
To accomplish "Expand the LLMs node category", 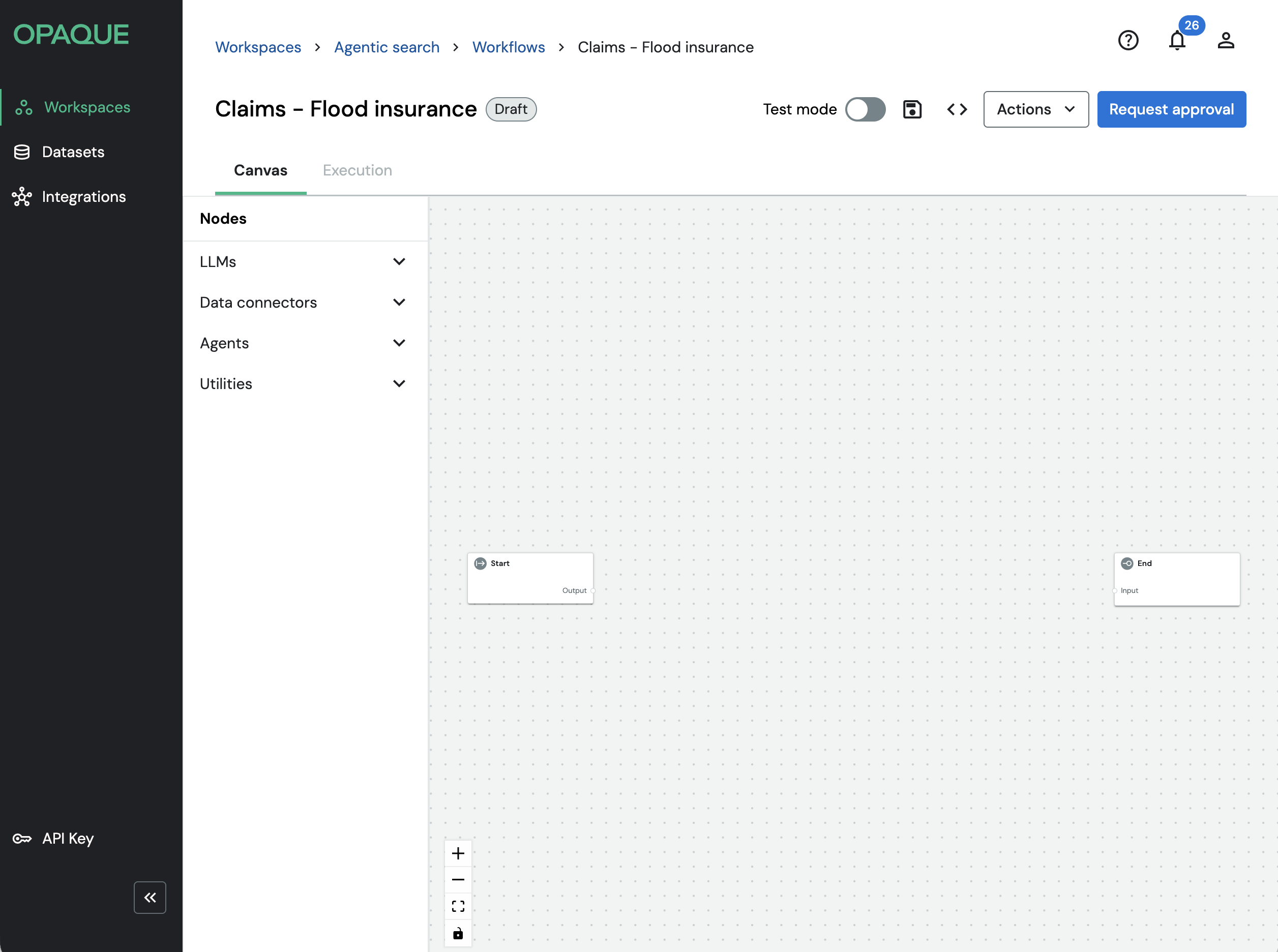I will click(x=303, y=261).
